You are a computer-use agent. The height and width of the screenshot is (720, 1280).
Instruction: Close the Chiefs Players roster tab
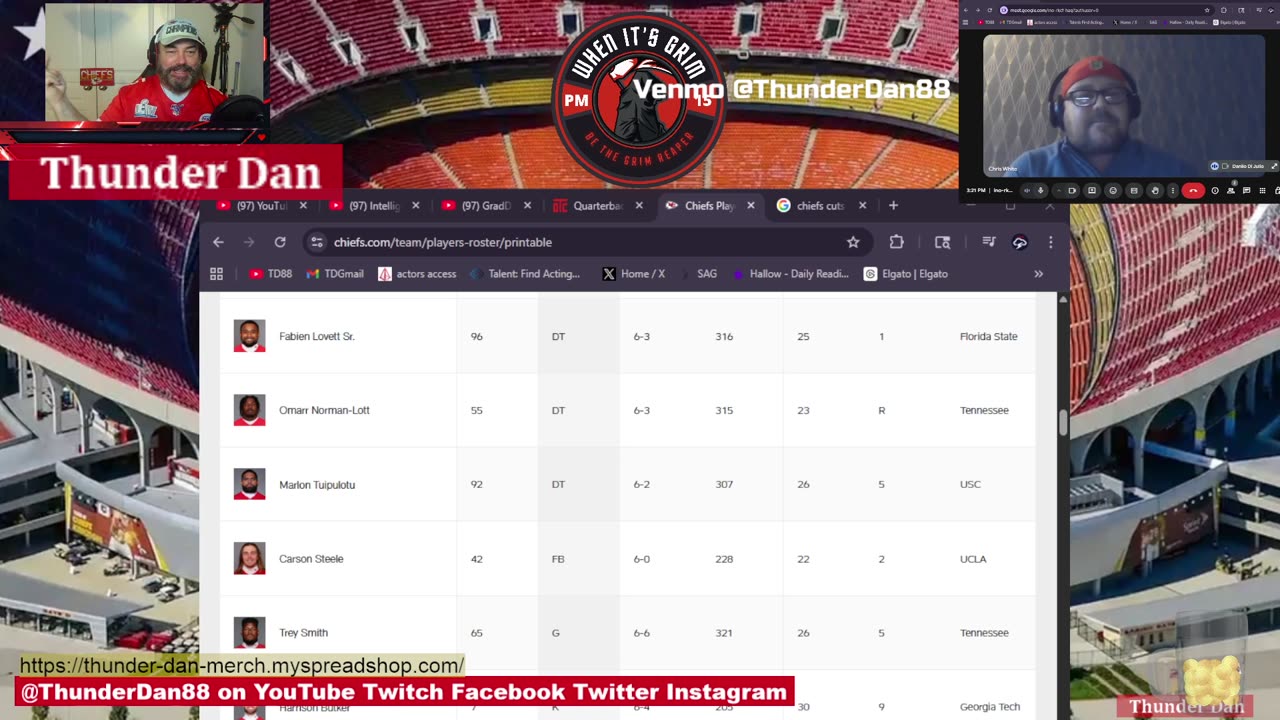tap(750, 206)
